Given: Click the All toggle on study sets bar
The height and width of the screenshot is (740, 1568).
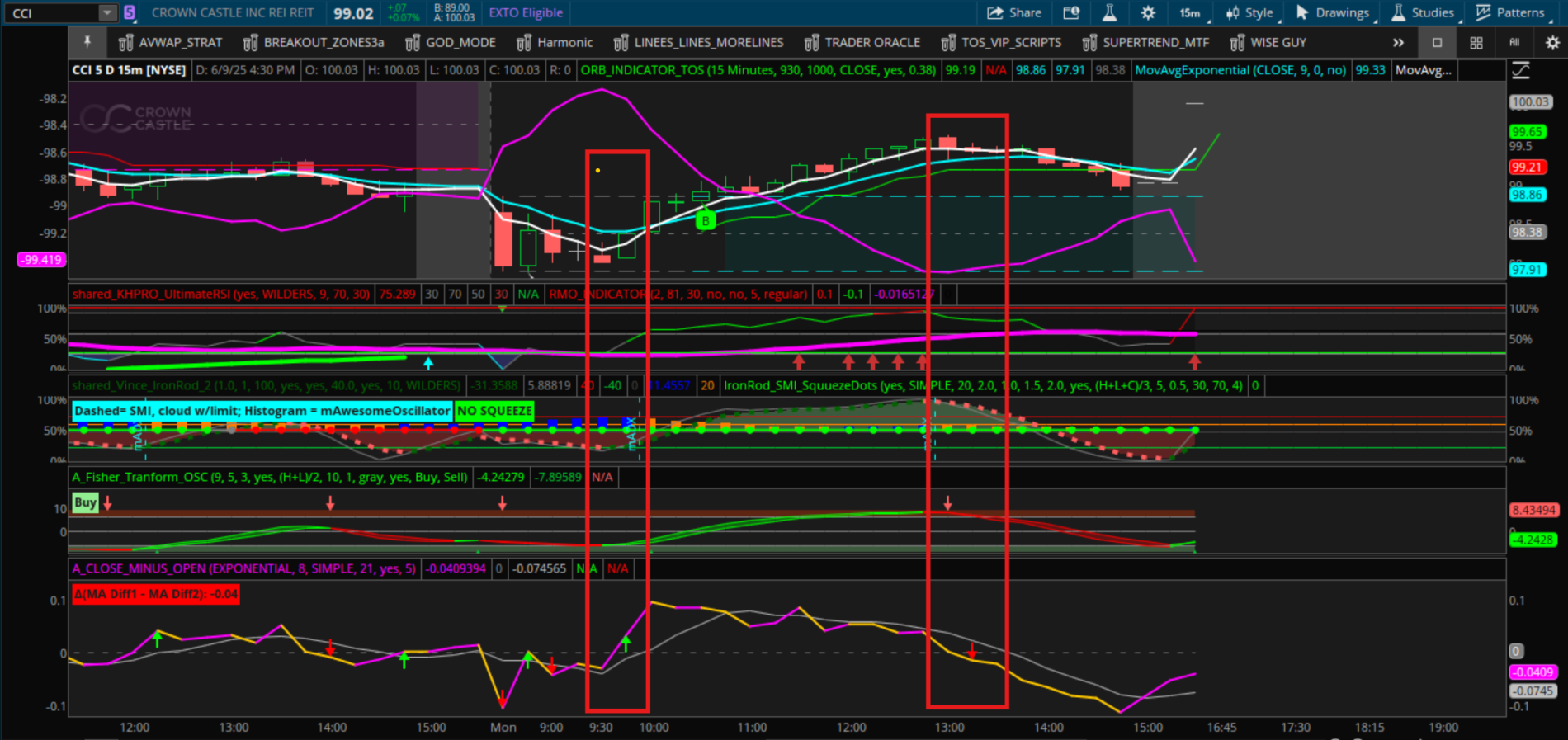Looking at the screenshot, I should click(1514, 42).
